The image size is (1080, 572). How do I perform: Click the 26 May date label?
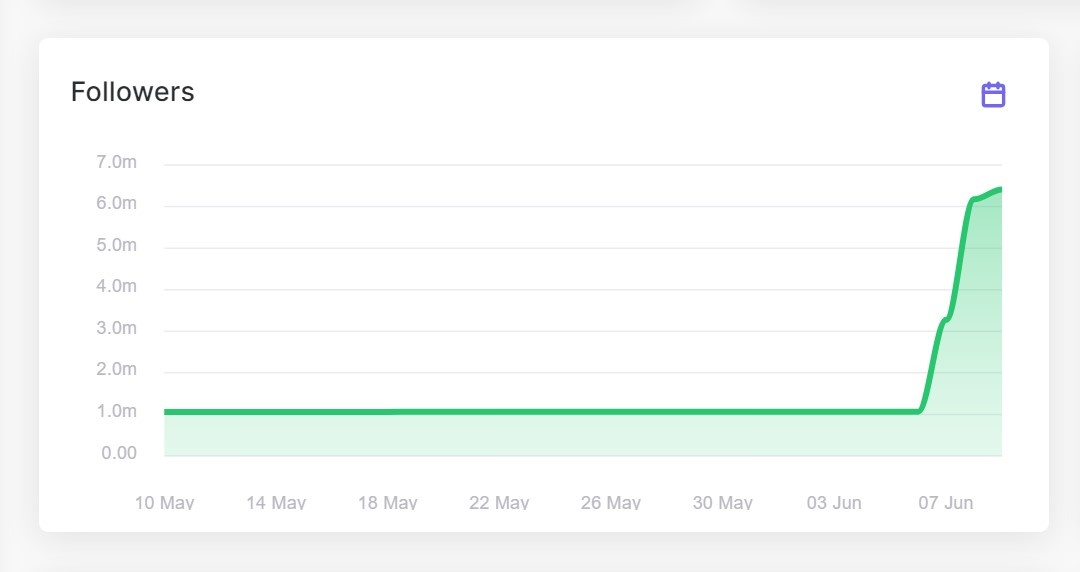(611, 502)
